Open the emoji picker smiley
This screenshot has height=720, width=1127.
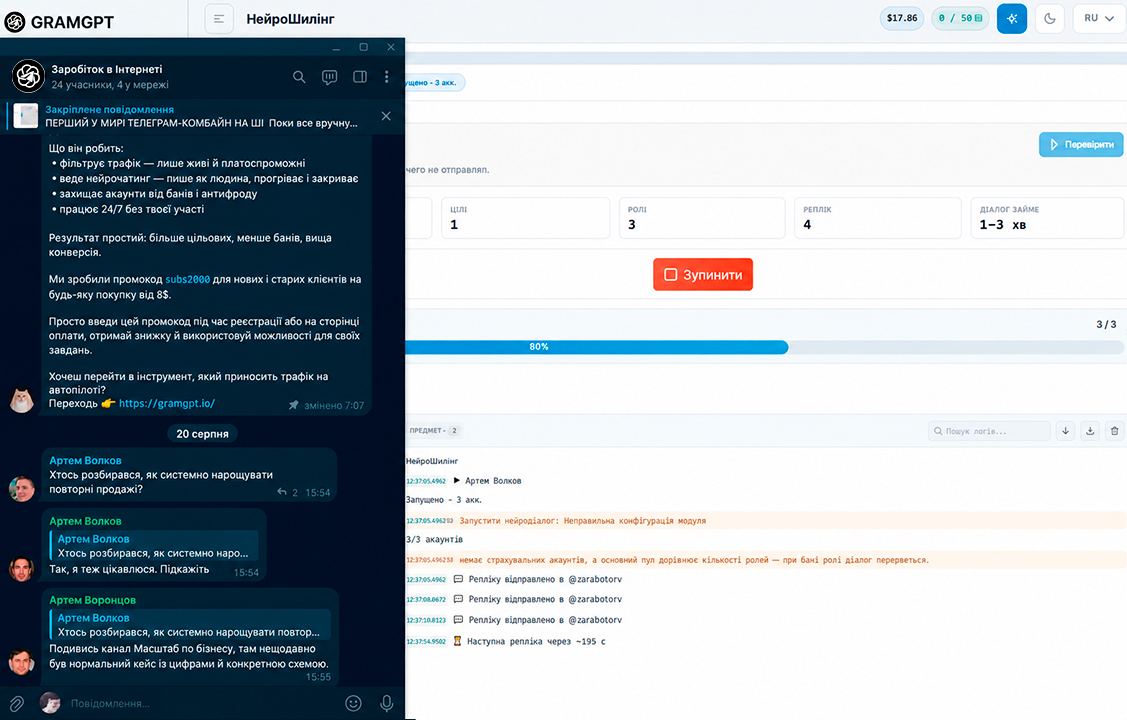(353, 703)
